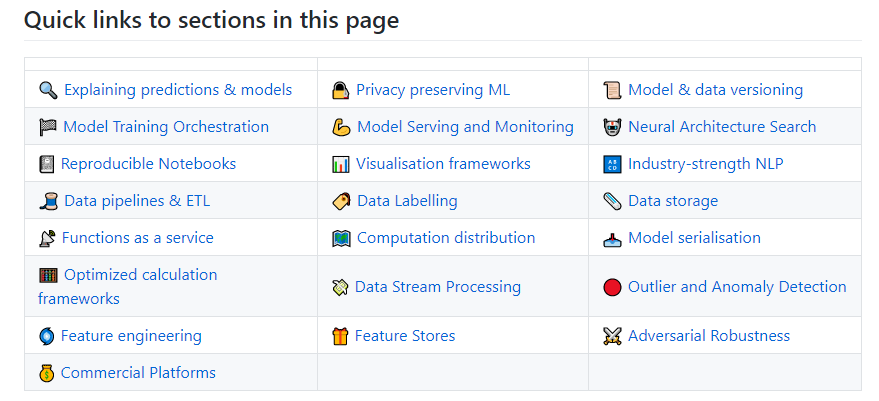Open the Functions as a service link
The width and height of the screenshot is (879, 401).
click(137, 238)
